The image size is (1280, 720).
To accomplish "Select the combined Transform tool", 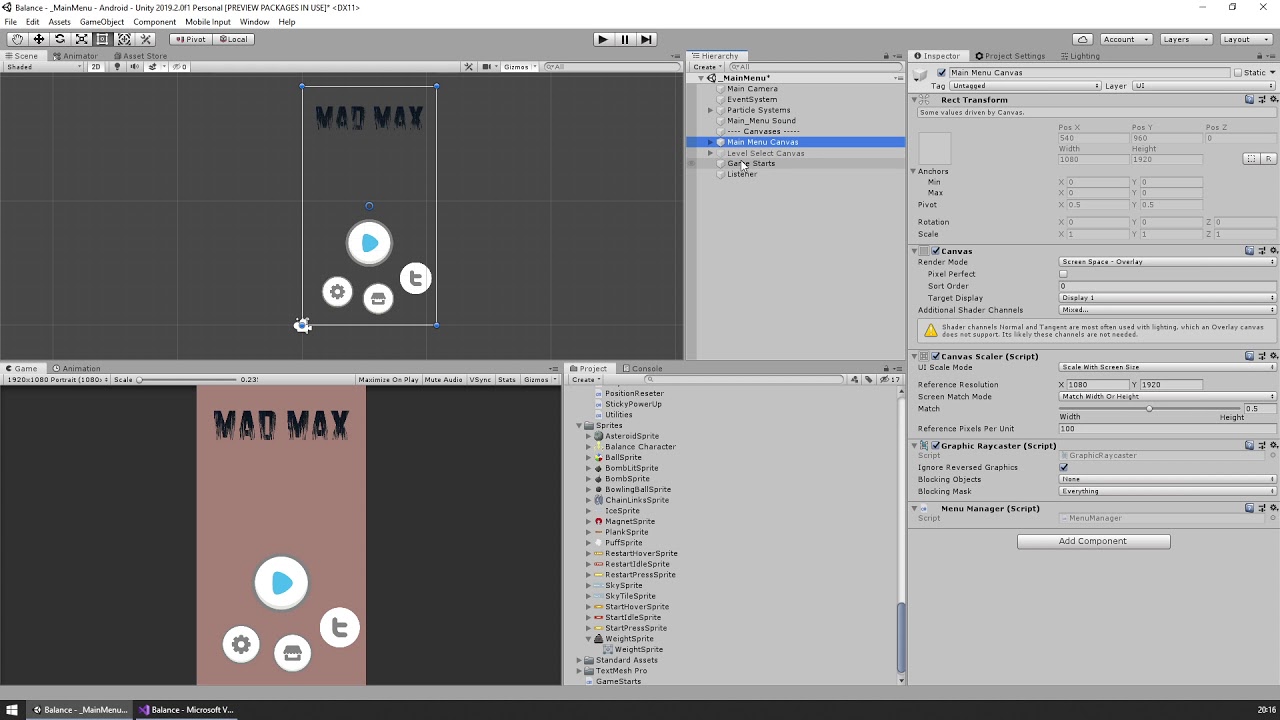I will pyautogui.click(x=124, y=39).
